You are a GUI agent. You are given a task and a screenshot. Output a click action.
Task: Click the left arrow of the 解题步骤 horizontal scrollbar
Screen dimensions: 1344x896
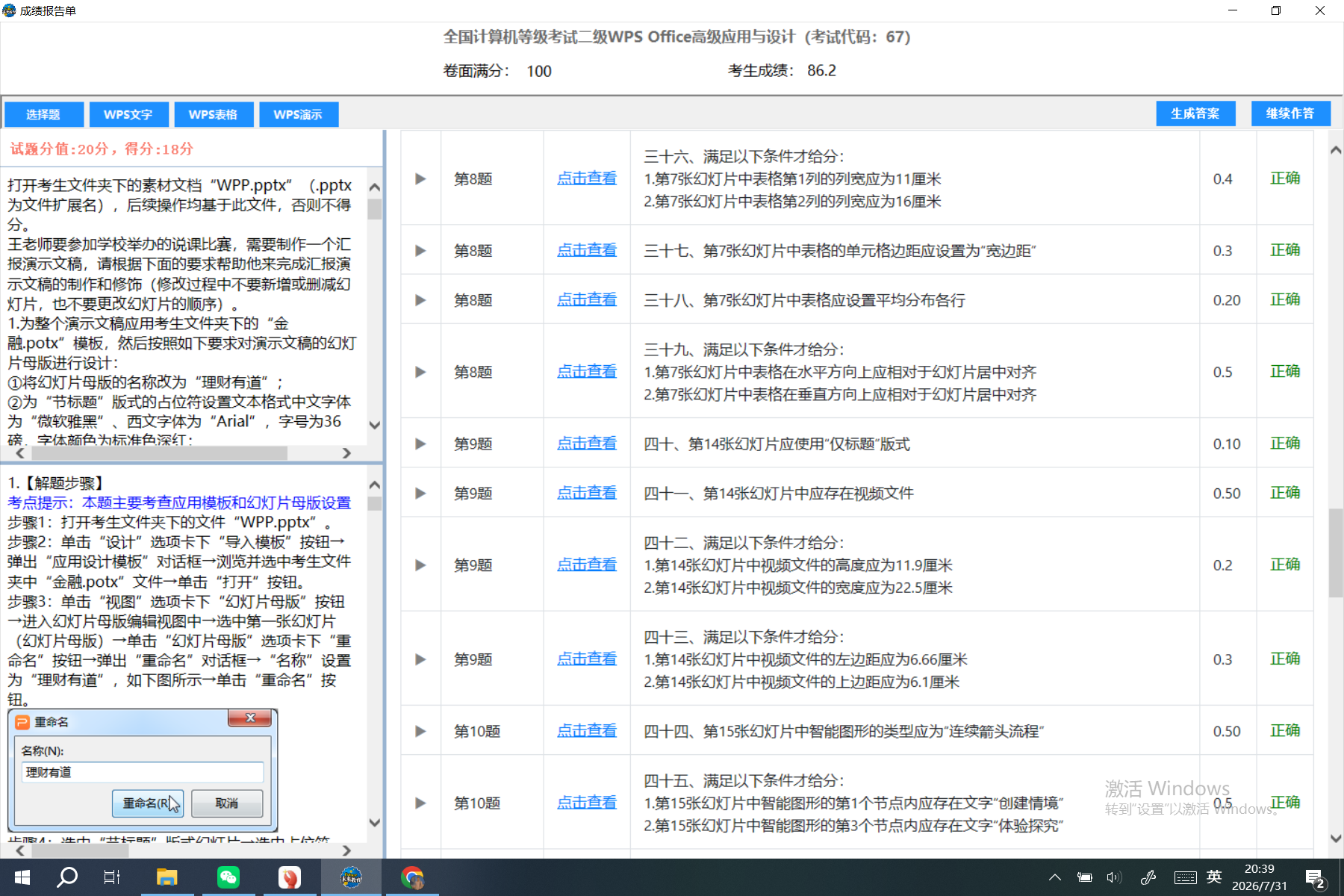pos(20,850)
